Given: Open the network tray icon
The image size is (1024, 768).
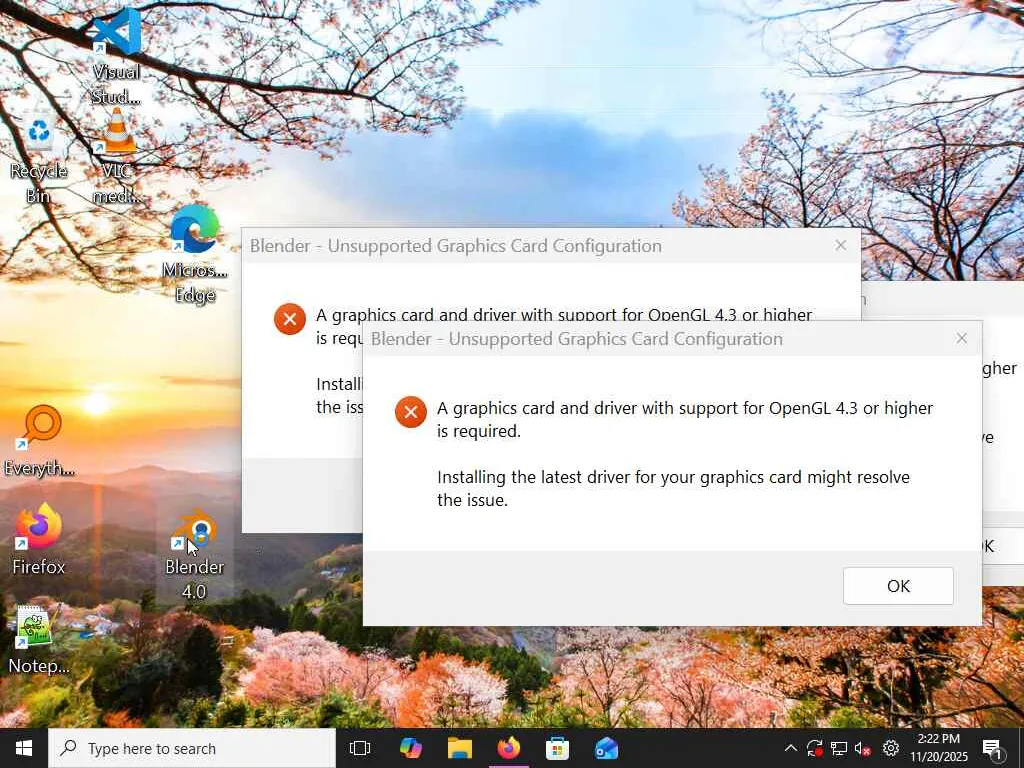Looking at the screenshot, I should 839,748.
